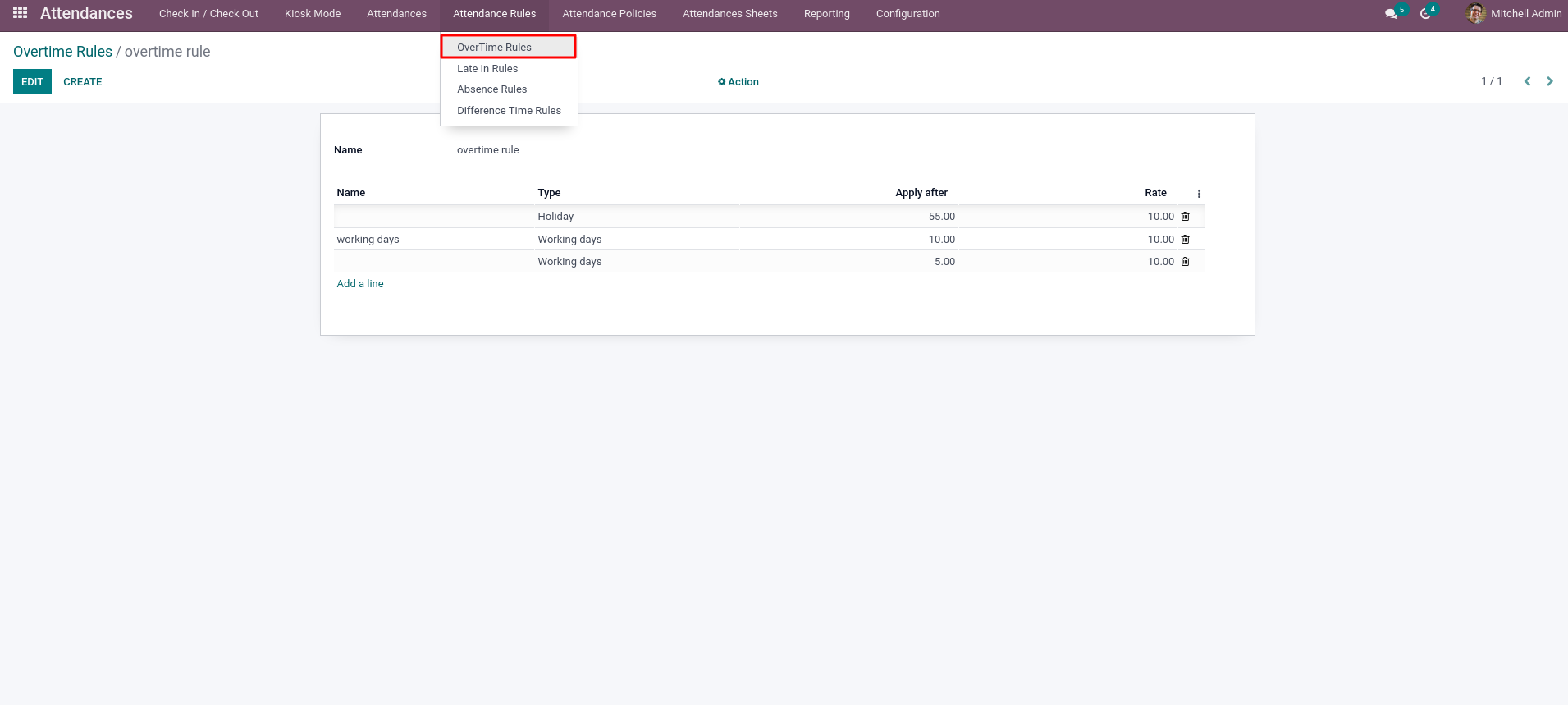The image size is (1568, 705).
Task: Open Mitchell Admin user menu
Action: pyautogui.click(x=1514, y=14)
